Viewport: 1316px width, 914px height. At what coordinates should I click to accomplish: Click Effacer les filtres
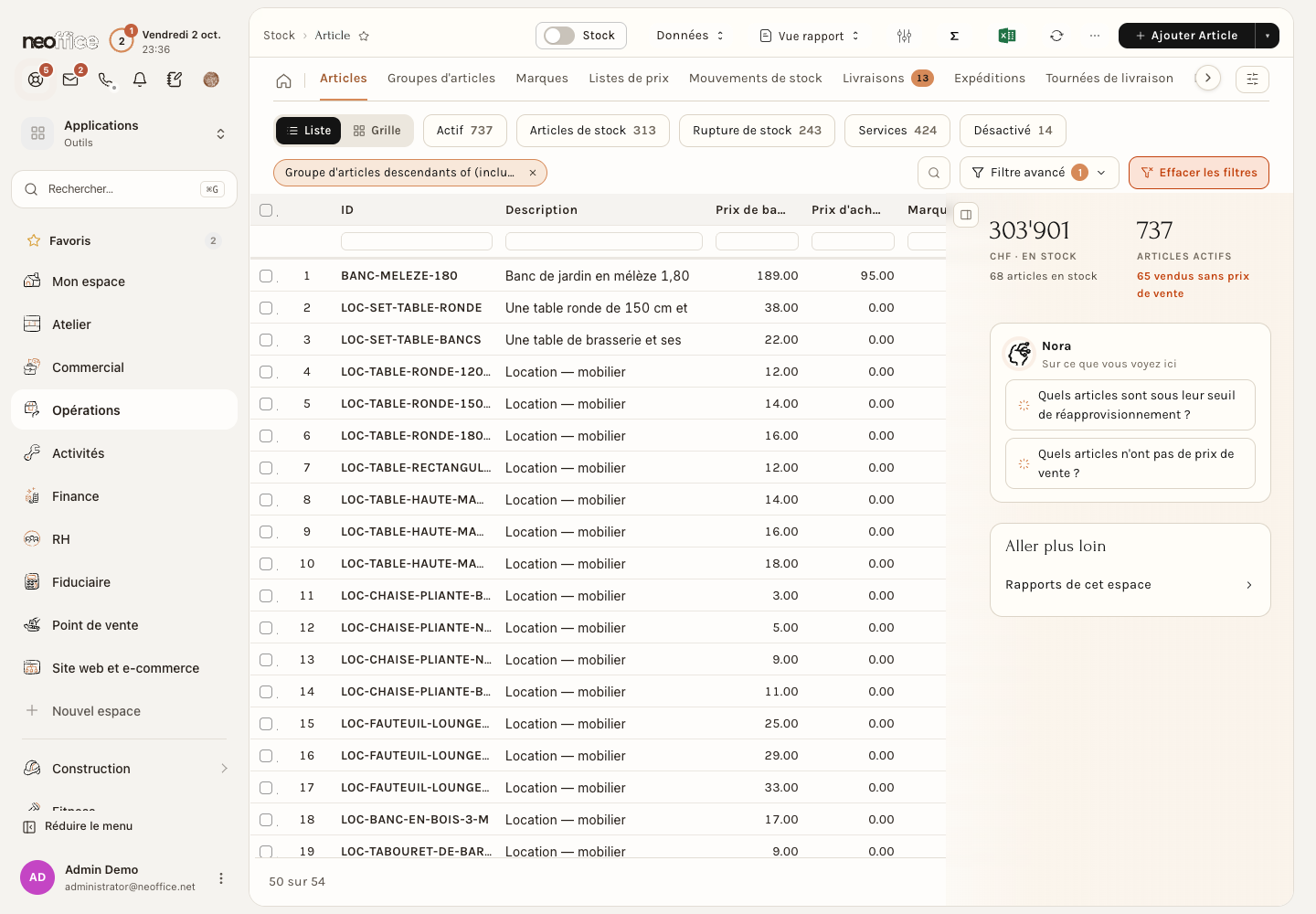[1199, 173]
